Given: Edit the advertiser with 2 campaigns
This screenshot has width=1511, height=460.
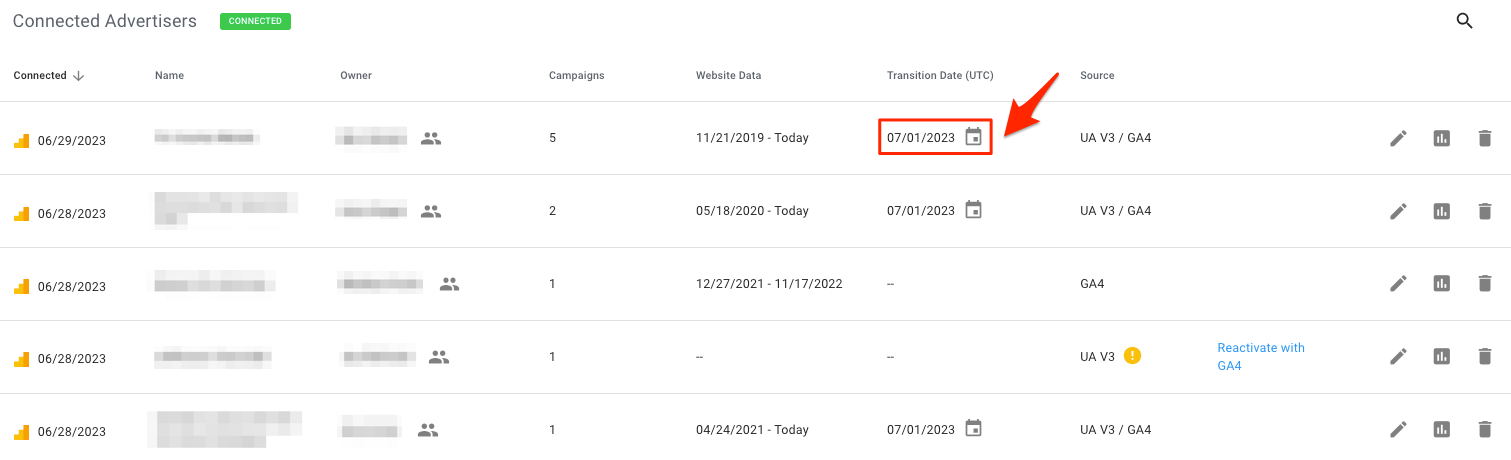Looking at the screenshot, I should coord(1398,212).
